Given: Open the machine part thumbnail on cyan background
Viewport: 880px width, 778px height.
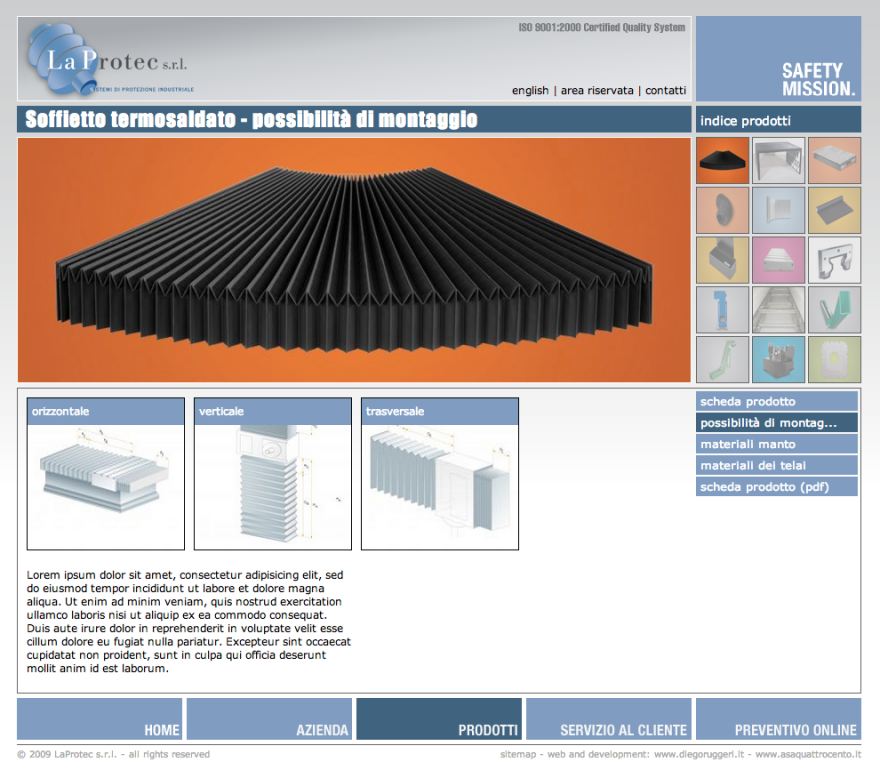Looking at the screenshot, I should (x=778, y=359).
